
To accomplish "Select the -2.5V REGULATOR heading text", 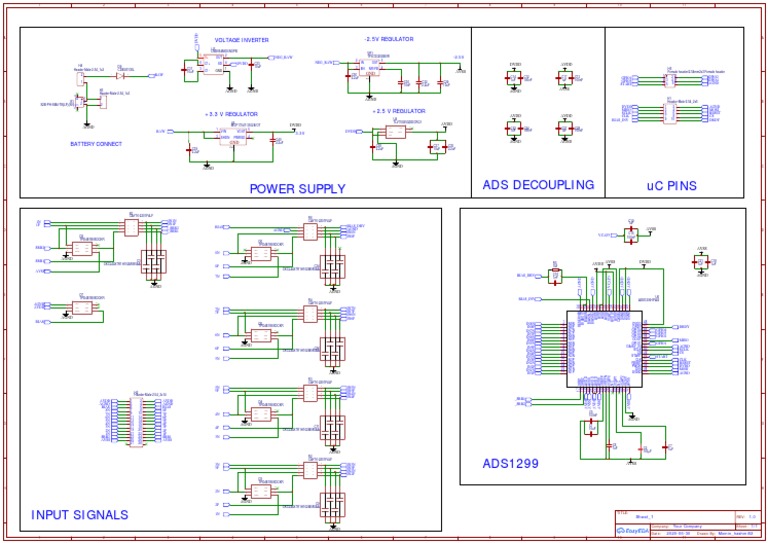I will (x=388, y=39).
